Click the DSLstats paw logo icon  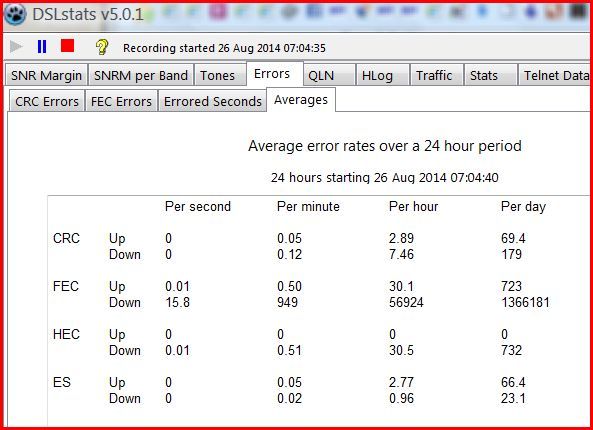15,14
